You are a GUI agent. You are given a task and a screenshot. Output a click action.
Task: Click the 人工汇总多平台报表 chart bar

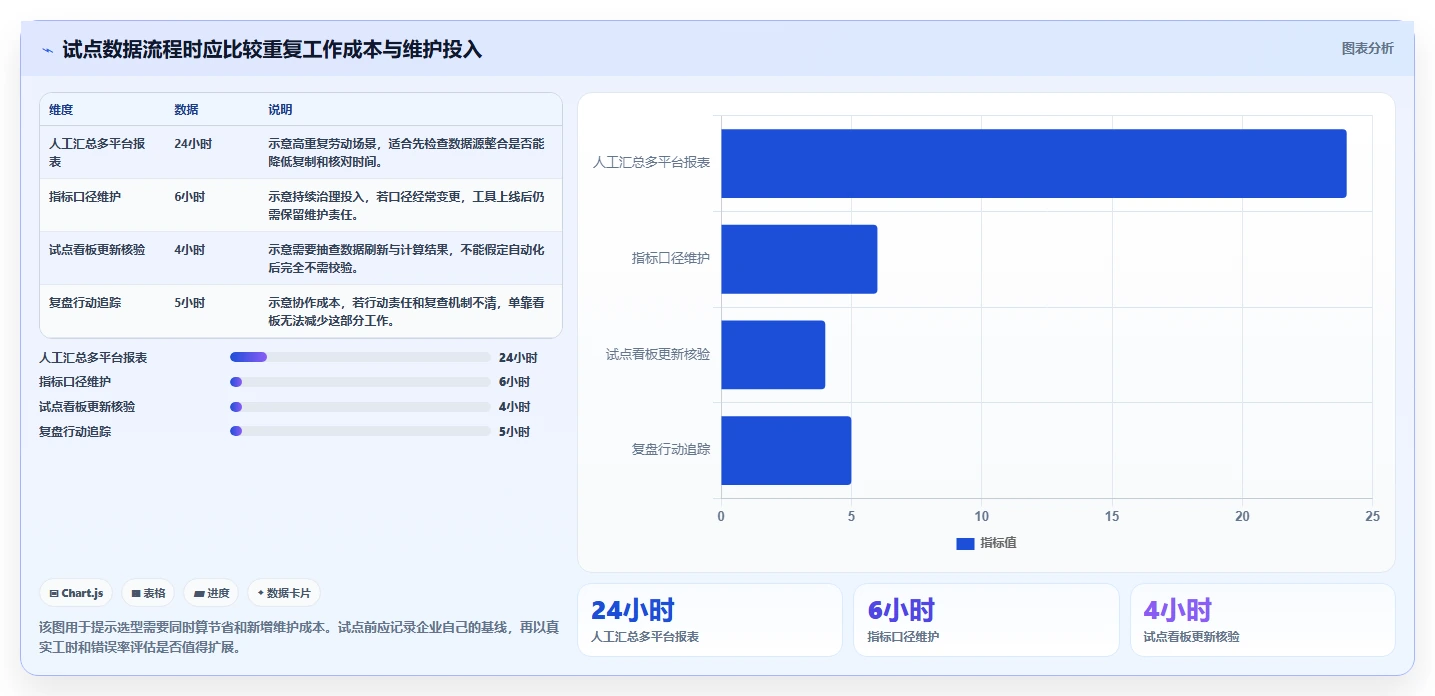pos(1033,163)
